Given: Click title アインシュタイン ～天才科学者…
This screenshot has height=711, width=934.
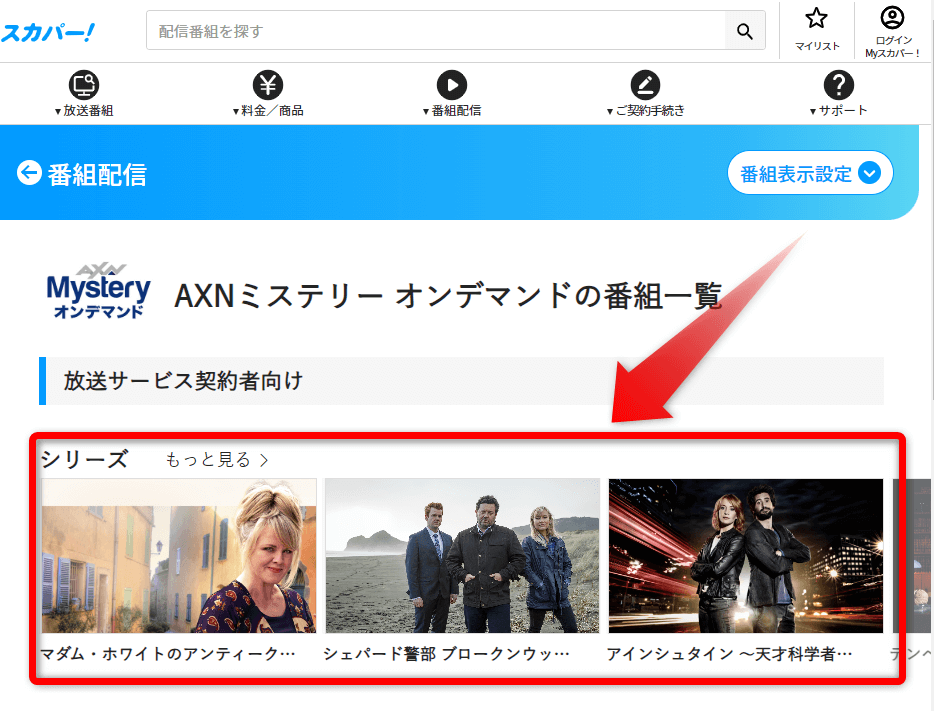Looking at the screenshot, I should (730, 654).
